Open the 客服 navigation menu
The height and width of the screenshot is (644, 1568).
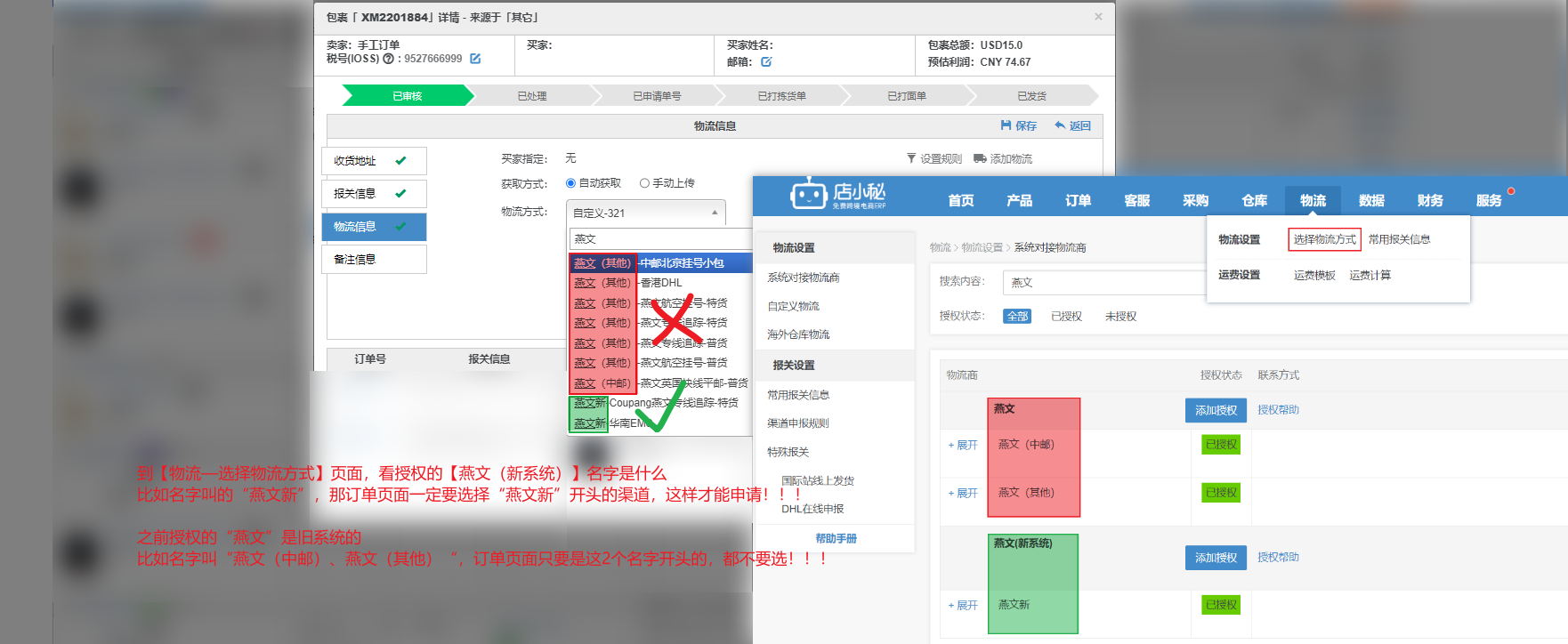[x=1137, y=200]
